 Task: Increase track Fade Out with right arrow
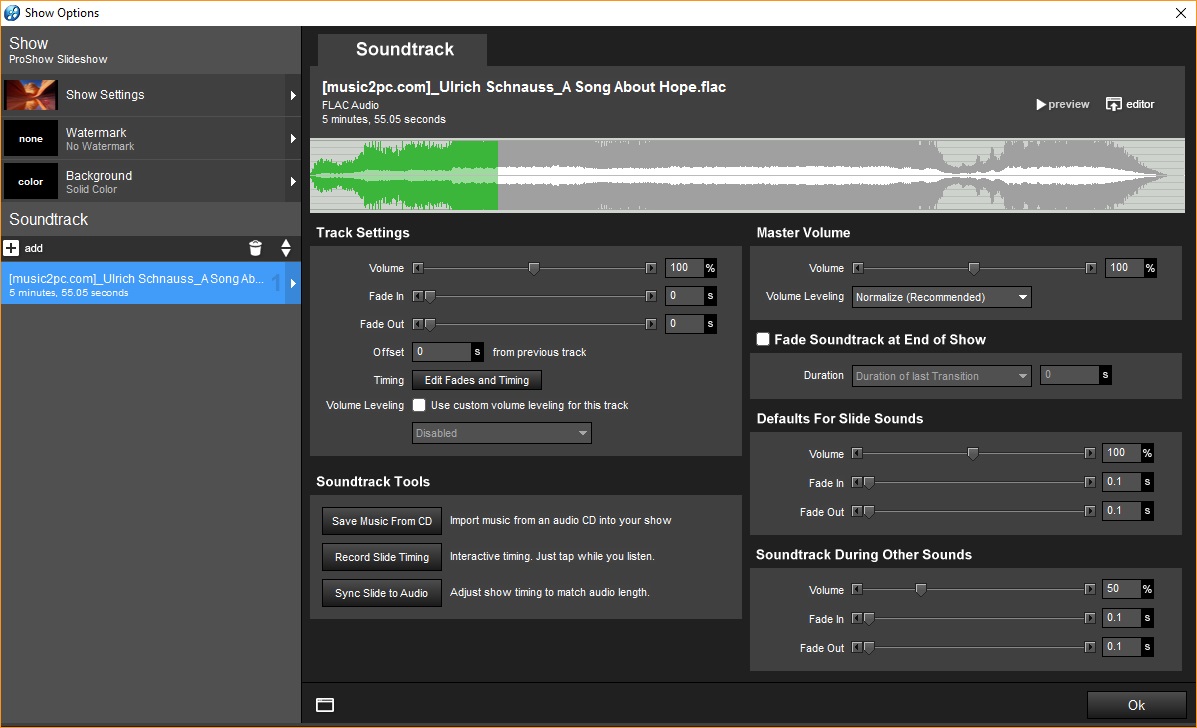(650, 324)
